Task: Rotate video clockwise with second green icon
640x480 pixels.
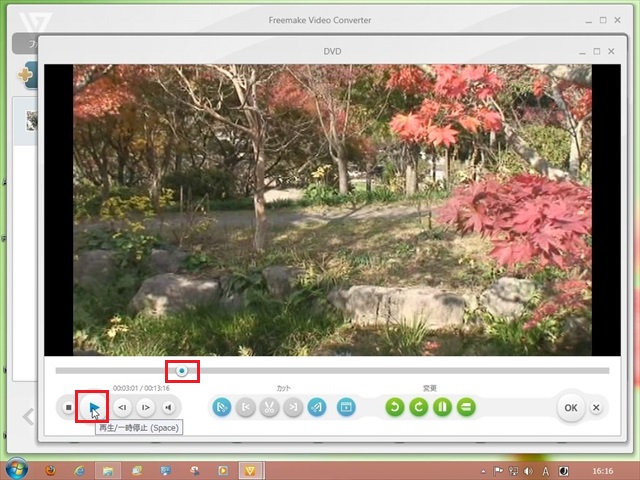Action: [x=419, y=407]
